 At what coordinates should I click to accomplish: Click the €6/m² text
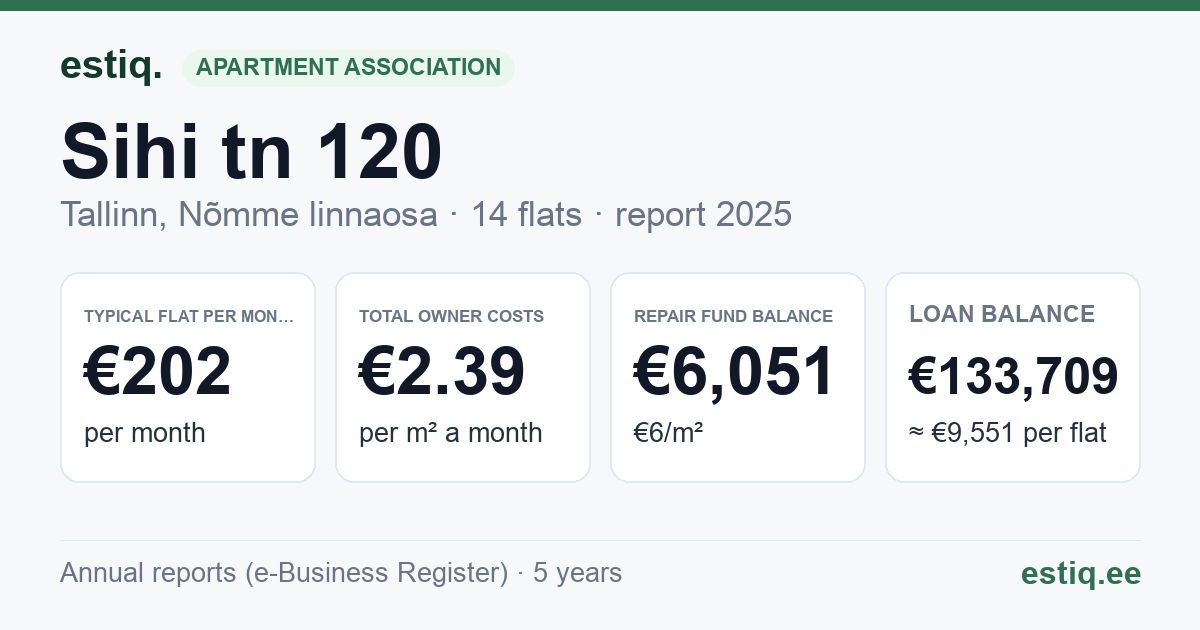point(668,433)
